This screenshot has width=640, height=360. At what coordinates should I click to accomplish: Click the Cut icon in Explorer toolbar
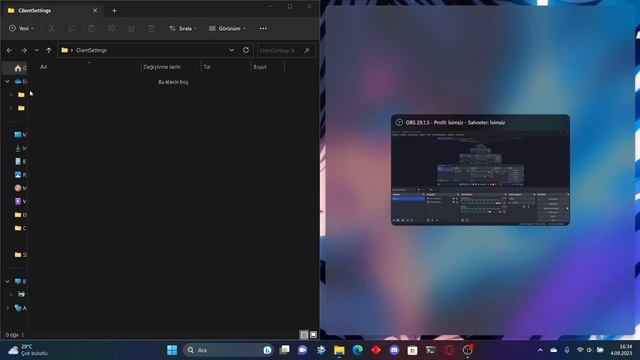point(51,29)
